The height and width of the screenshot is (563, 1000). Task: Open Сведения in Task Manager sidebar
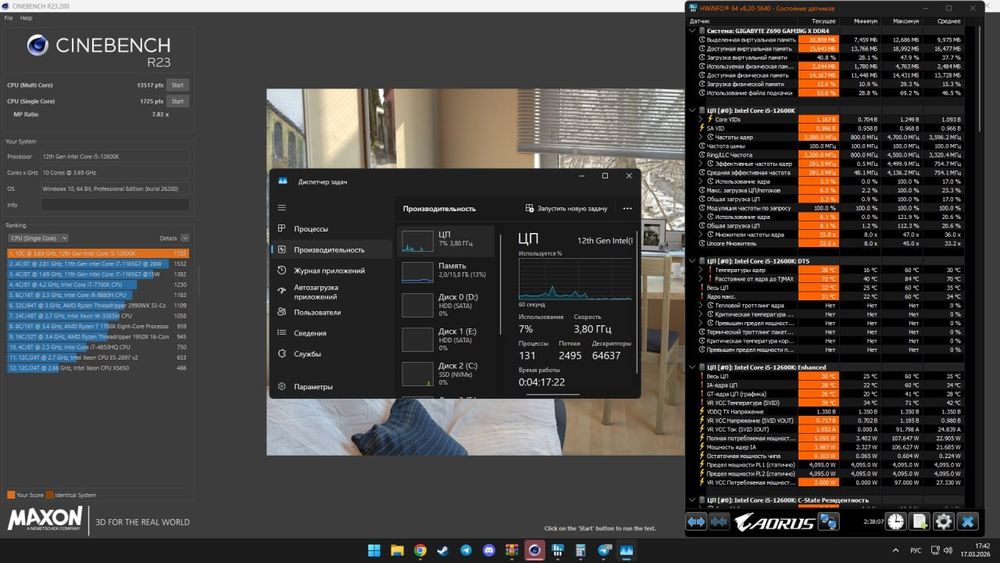[x=330, y=333]
